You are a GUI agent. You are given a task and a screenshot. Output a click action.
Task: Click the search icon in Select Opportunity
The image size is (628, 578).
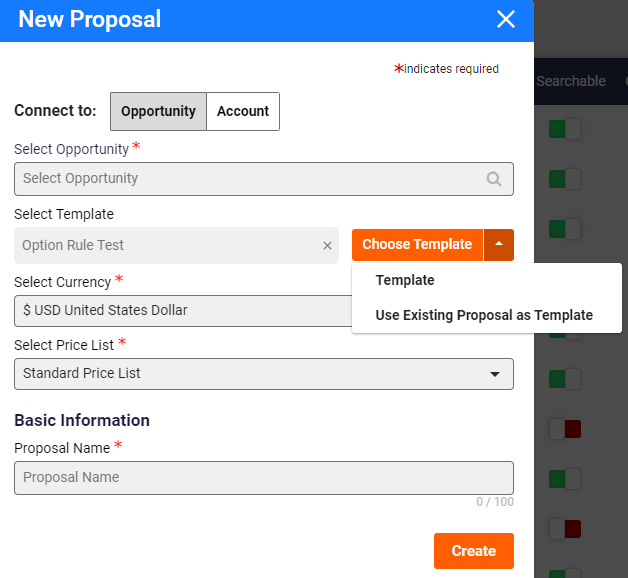[493, 179]
